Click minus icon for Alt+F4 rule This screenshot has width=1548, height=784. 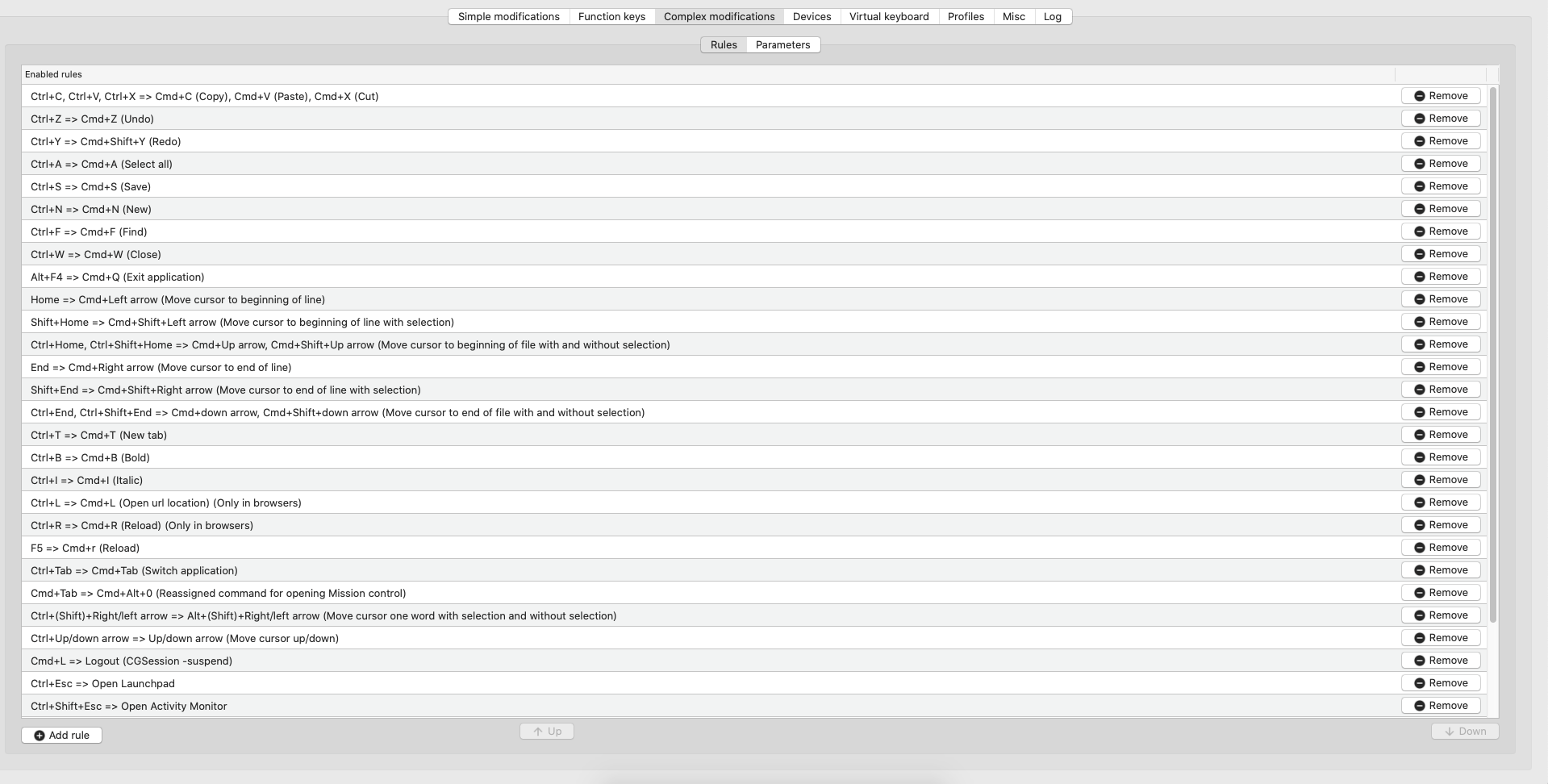(x=1419, y=277)
